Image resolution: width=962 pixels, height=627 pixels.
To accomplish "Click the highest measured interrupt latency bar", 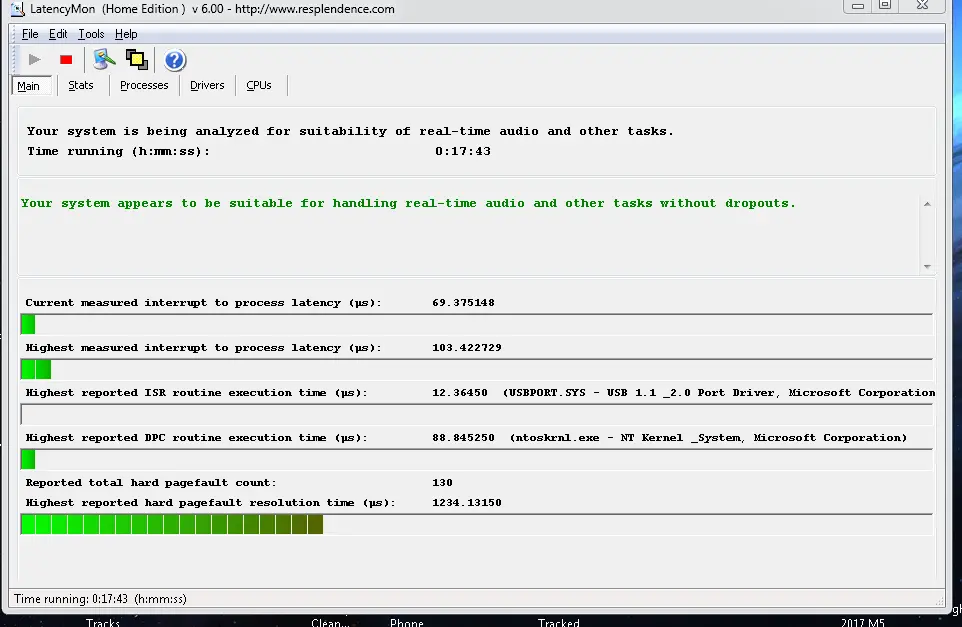I will click(x=476, y=369).
